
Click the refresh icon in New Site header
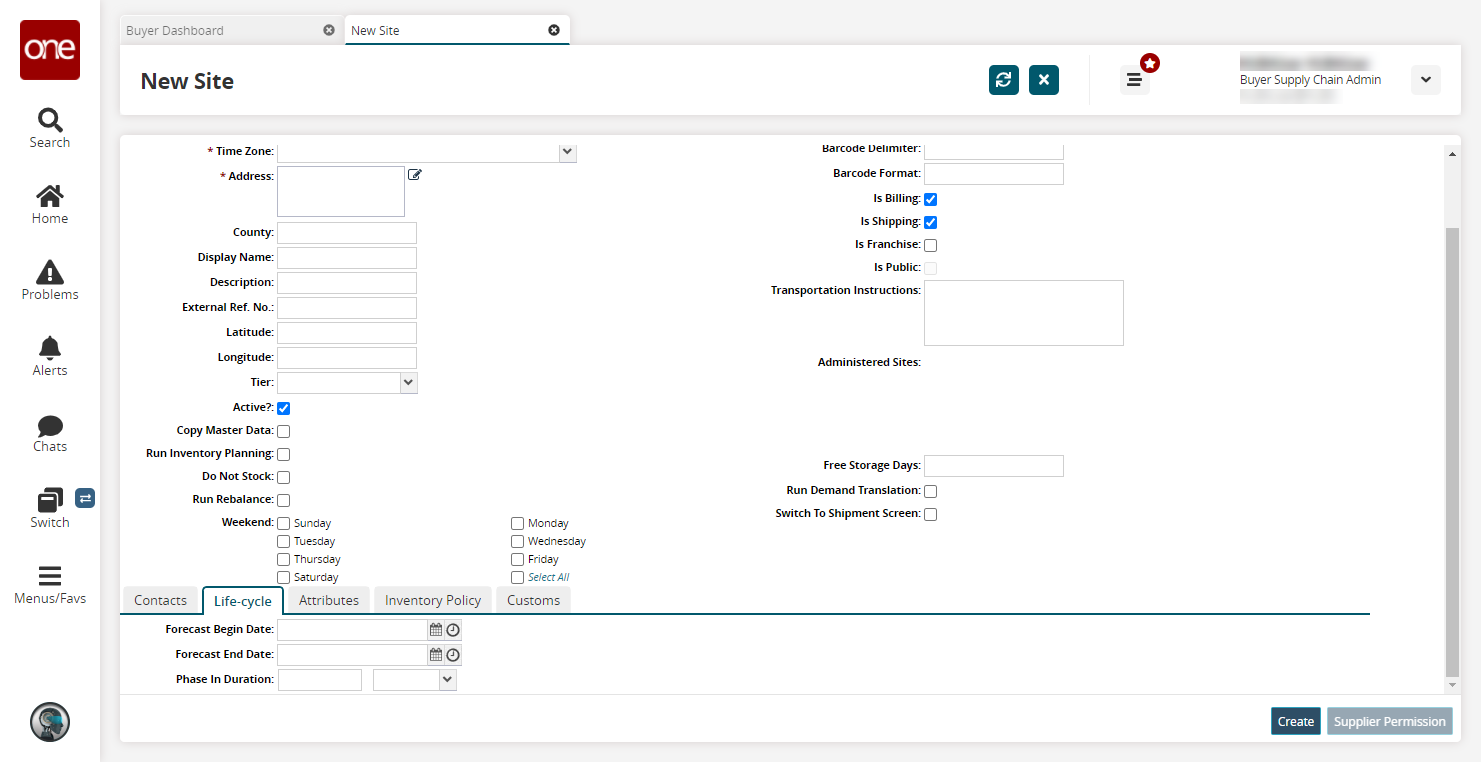click(x=1003, y=80)
